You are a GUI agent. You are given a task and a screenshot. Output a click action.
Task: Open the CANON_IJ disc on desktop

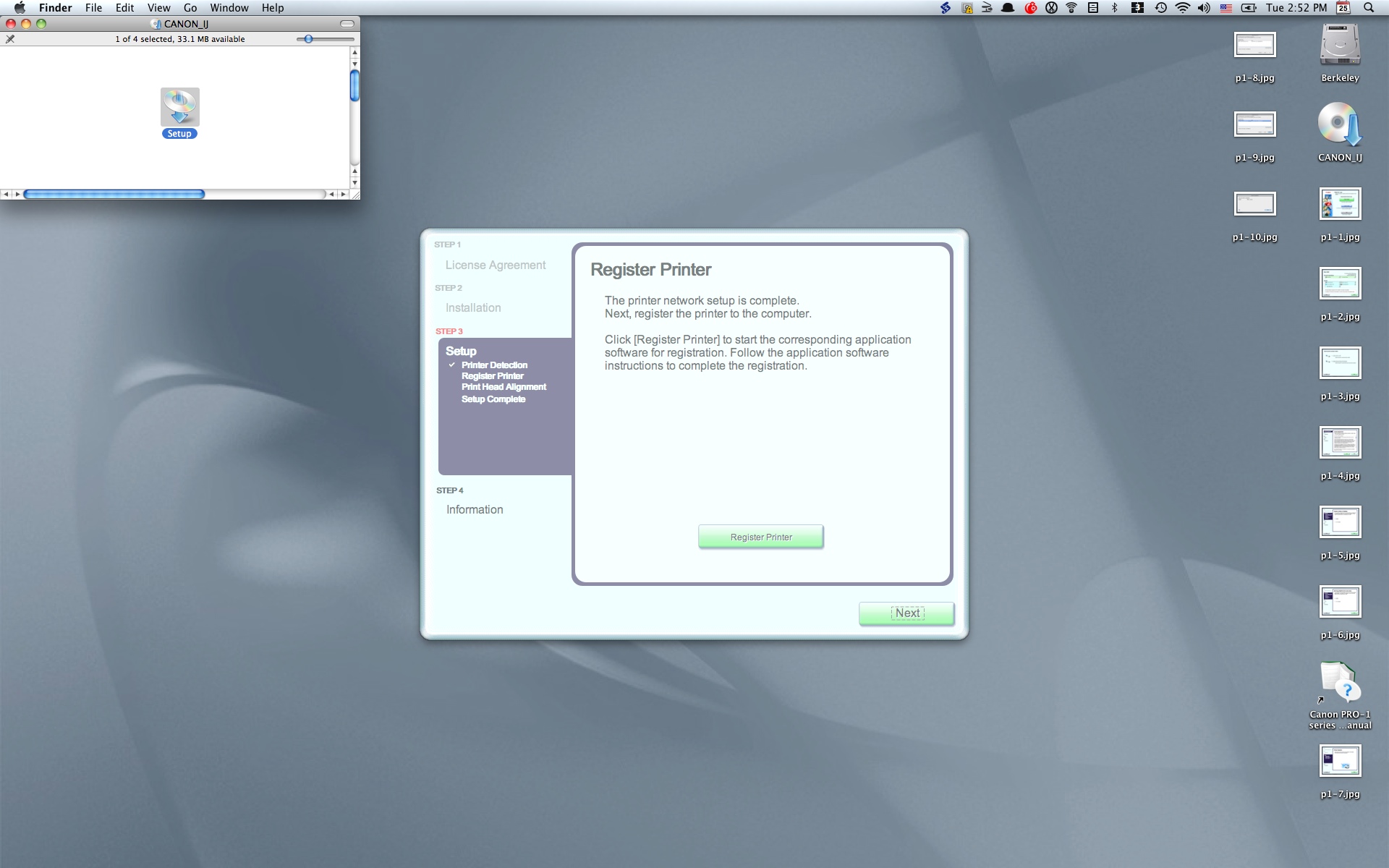(x=1339, y=124)
